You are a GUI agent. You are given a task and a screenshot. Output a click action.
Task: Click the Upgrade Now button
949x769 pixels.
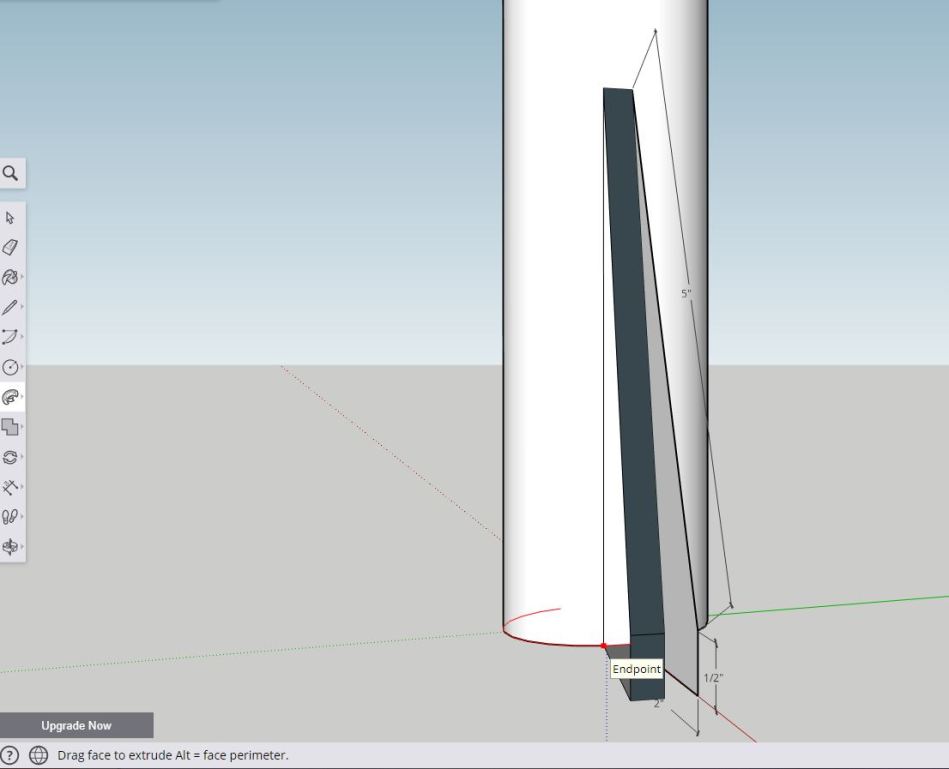click(76, 725)
